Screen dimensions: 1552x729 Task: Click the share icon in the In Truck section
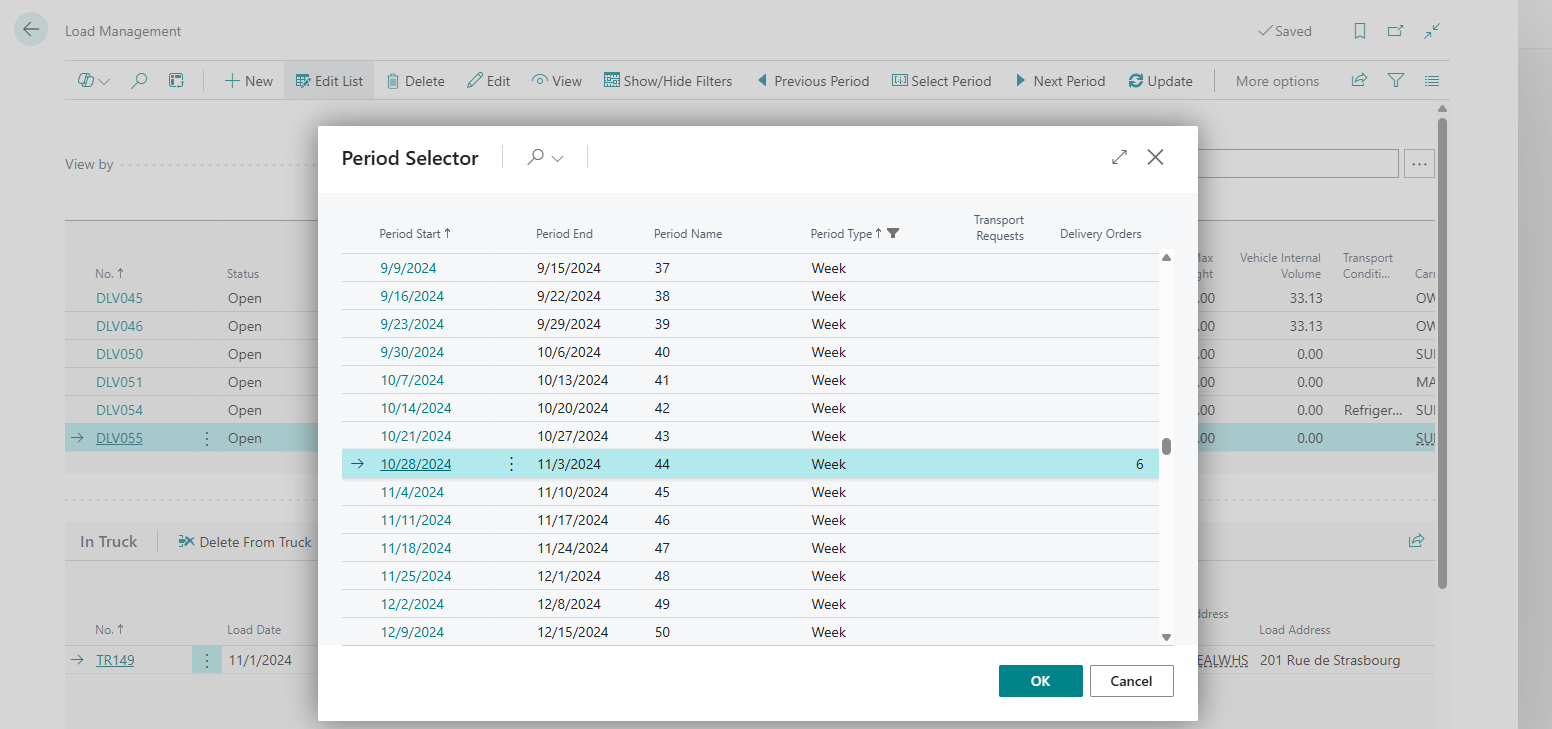[x=1416, y=541]
